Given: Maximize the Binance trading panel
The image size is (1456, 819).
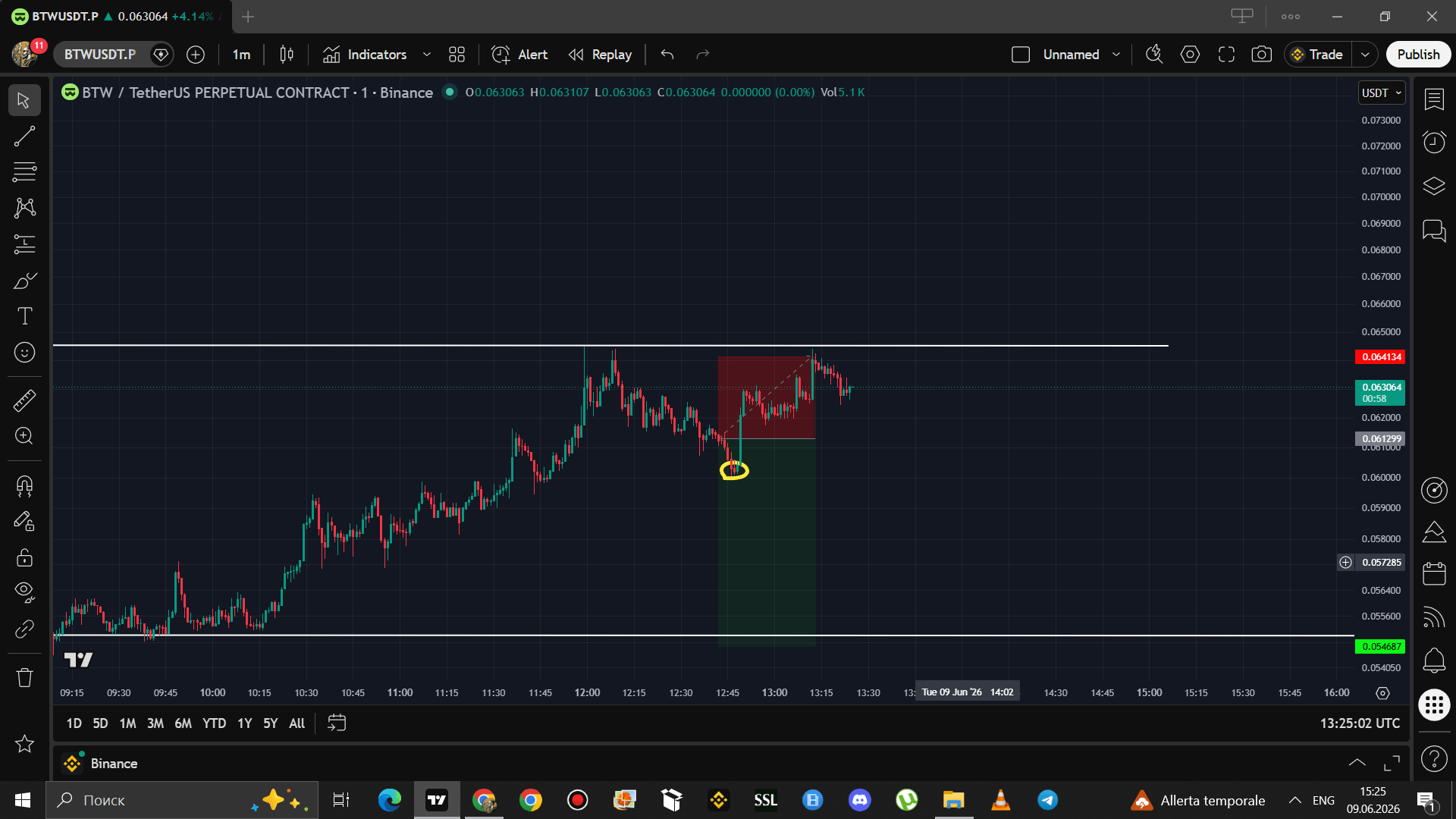Looking at the screenshot, I should click(x=1392, y=763).
